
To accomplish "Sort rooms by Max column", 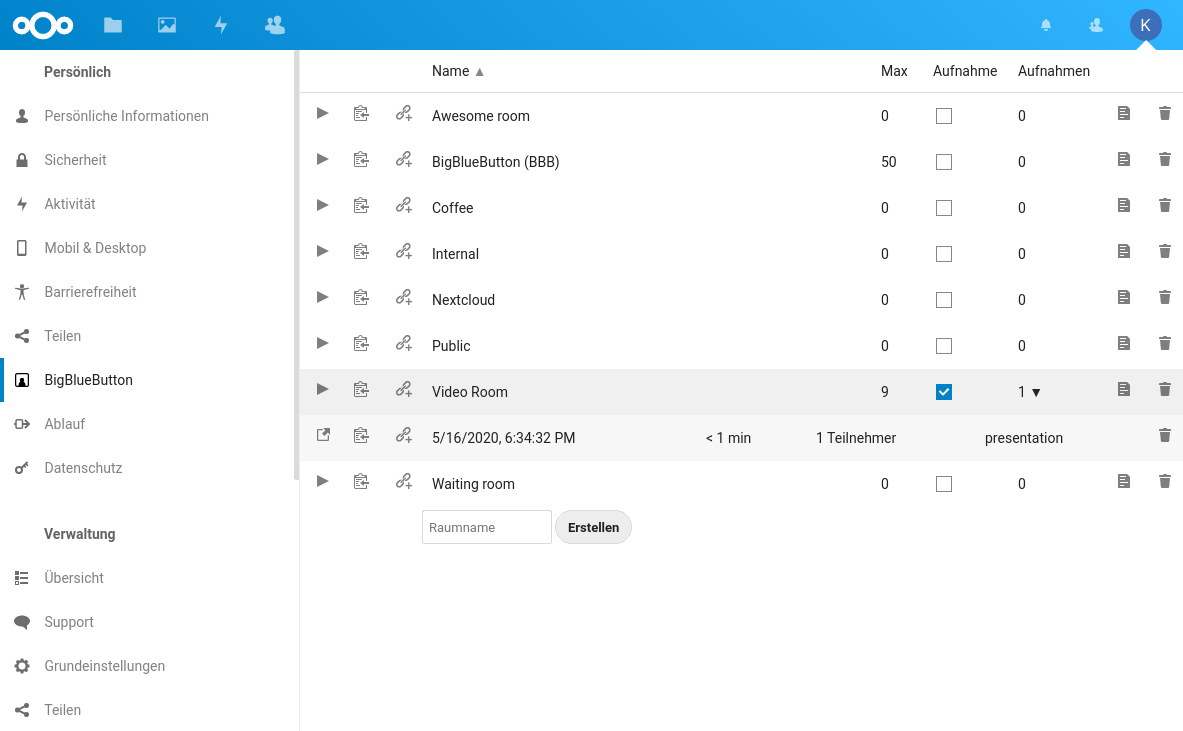I will point(894,71).
